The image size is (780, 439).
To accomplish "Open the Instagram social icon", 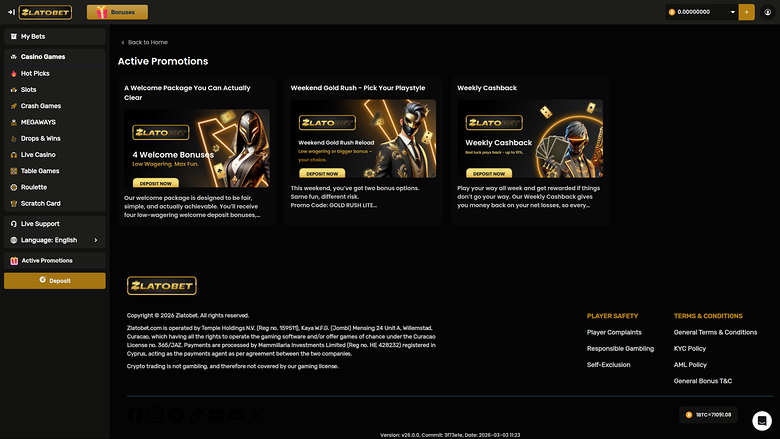I will coord(156,415).
